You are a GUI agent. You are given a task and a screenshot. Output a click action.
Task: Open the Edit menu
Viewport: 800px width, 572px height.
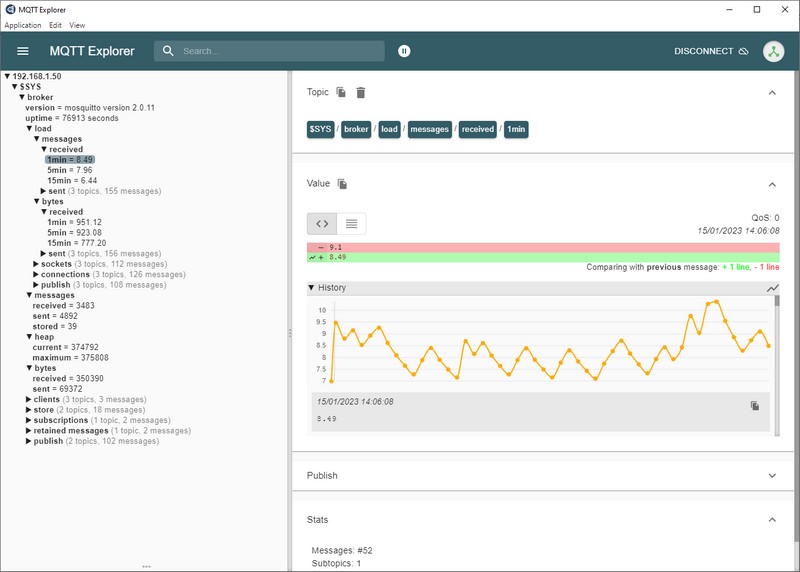(x=55, y=25)
